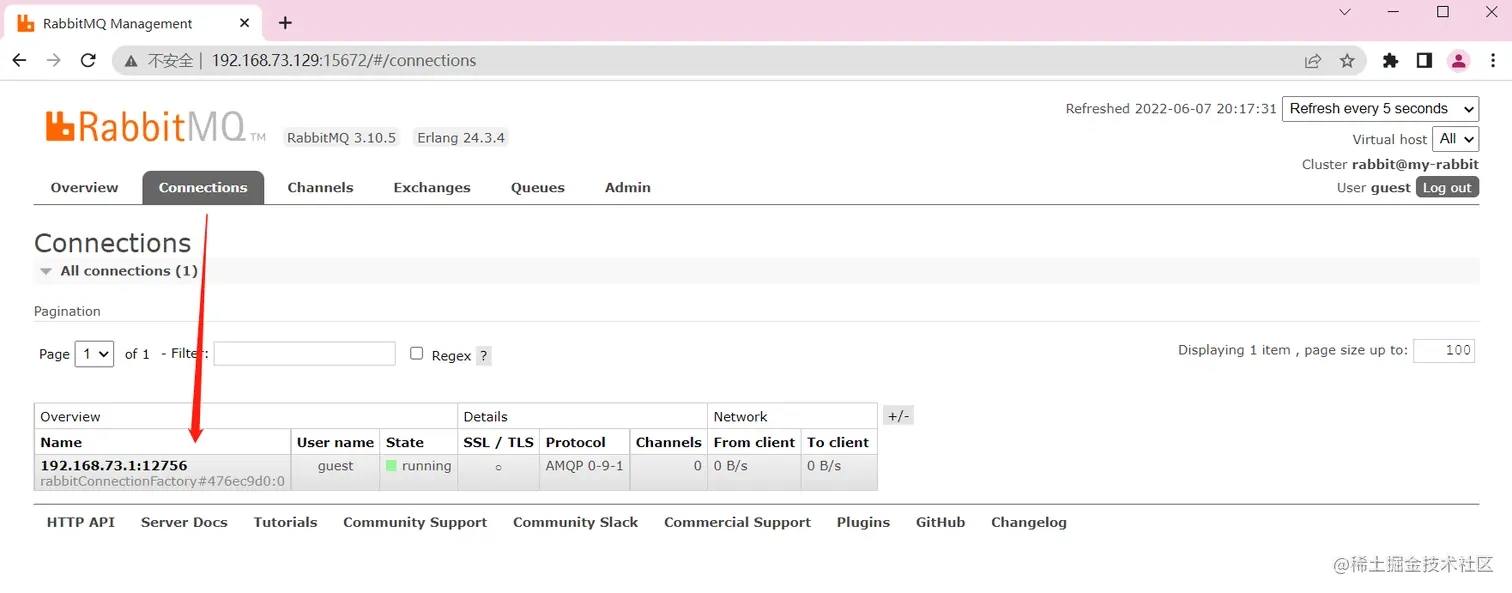
Task: Share this page via address bar icon
Action: (x=1313, y=61)
